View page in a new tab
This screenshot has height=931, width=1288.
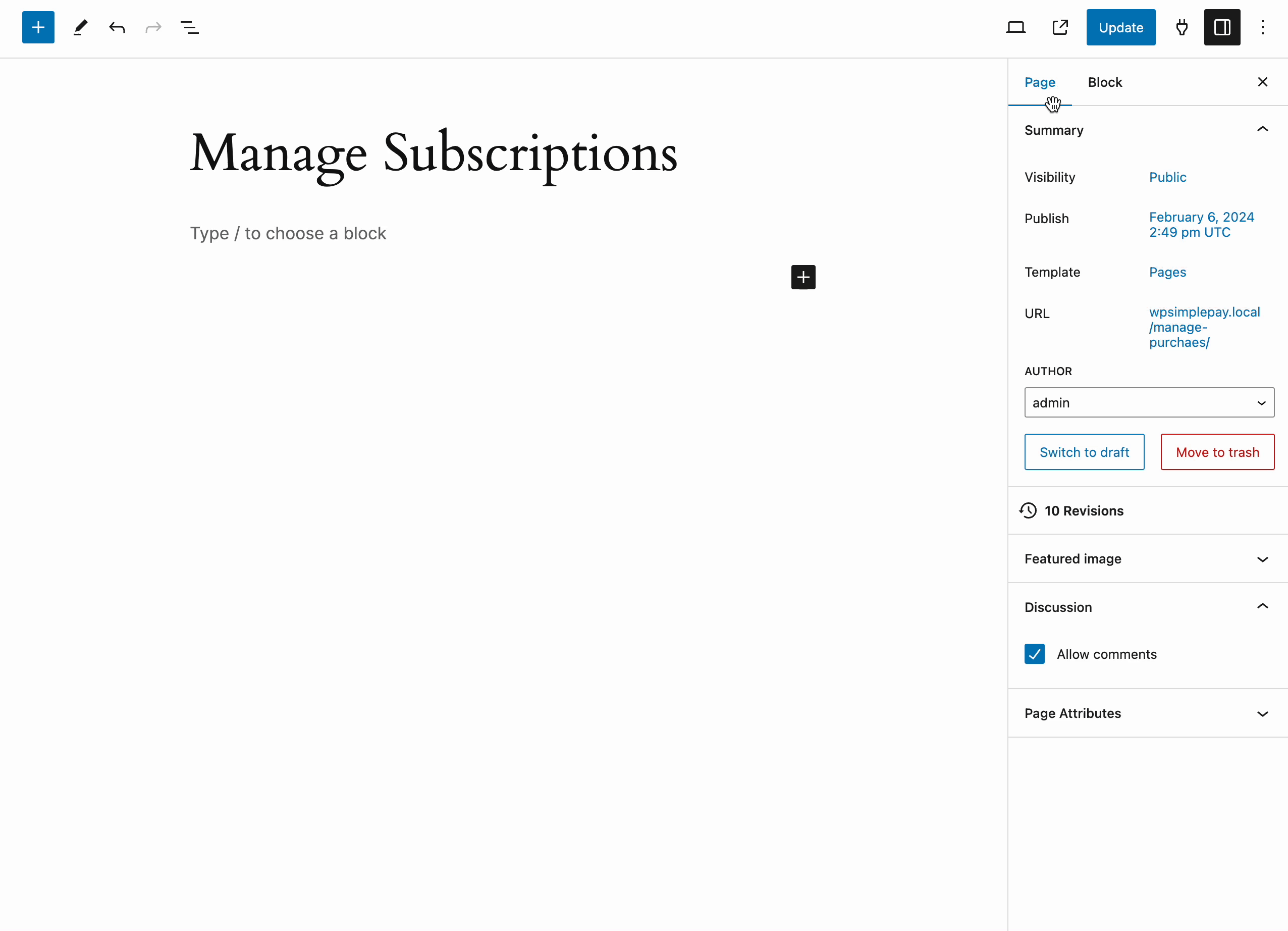(x=1060, y=27)
